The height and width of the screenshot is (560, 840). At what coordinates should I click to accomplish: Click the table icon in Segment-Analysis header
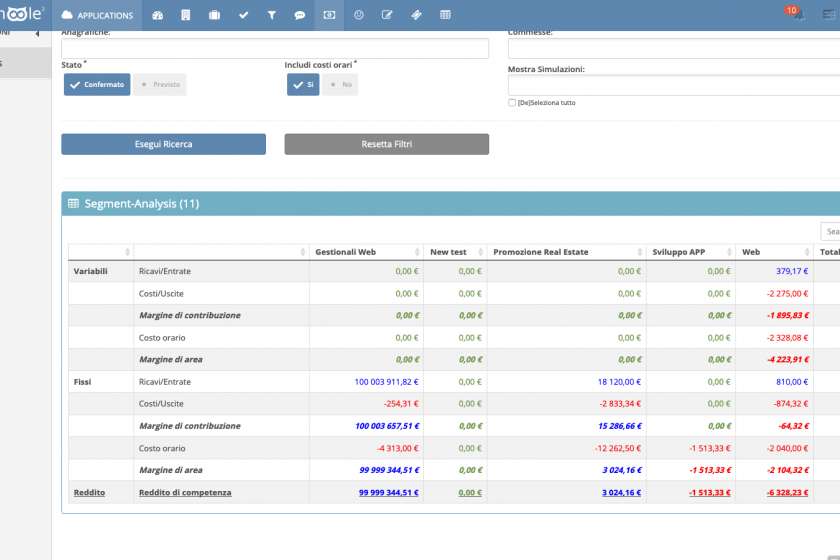point(73,204)
